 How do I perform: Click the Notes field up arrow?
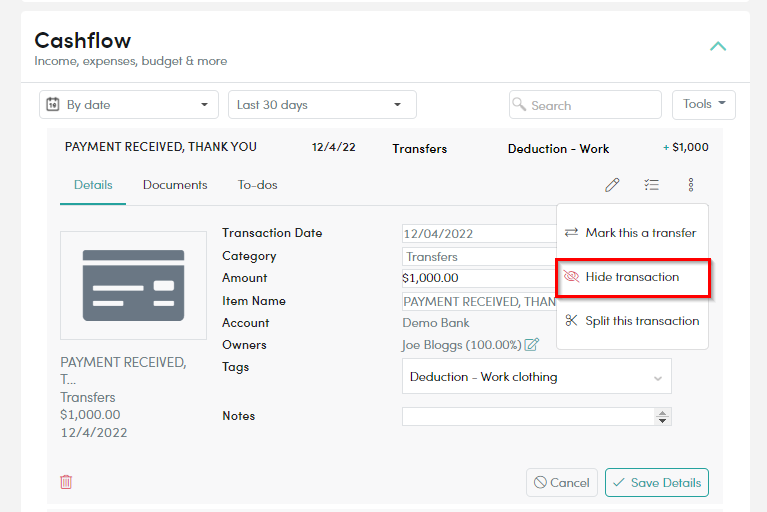662,413
